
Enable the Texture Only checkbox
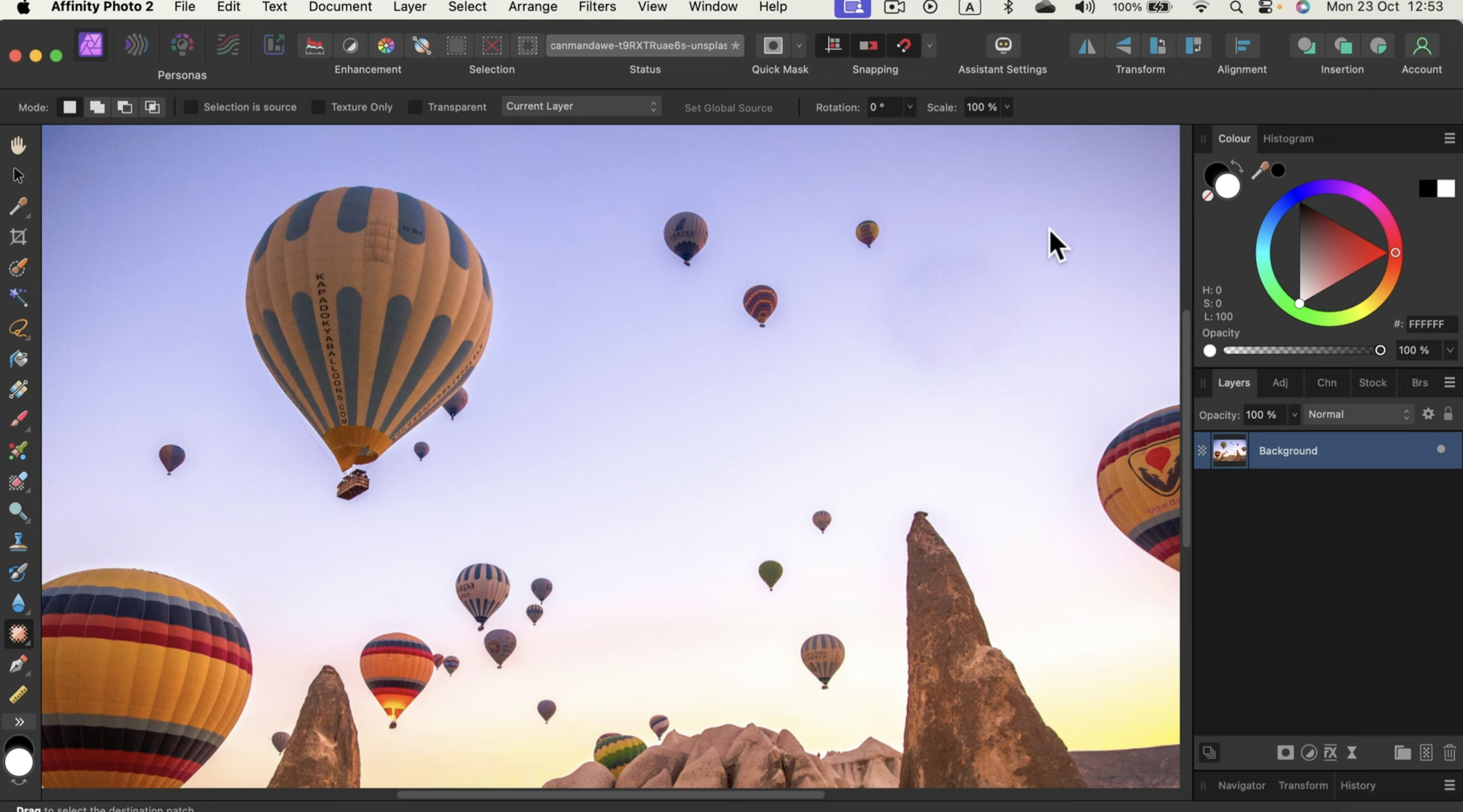tap(318, 107)
